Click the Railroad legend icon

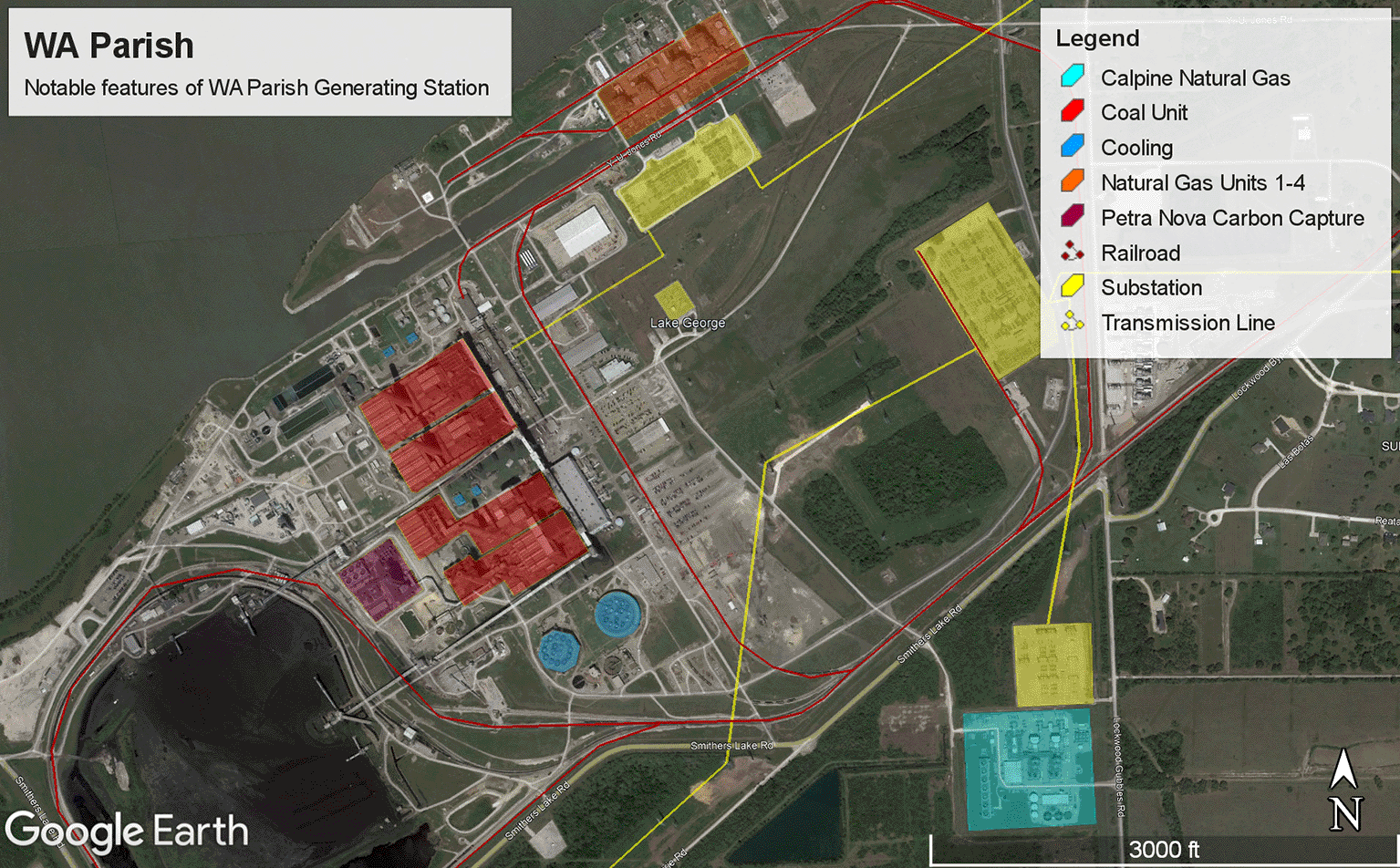pos(1072,253)
